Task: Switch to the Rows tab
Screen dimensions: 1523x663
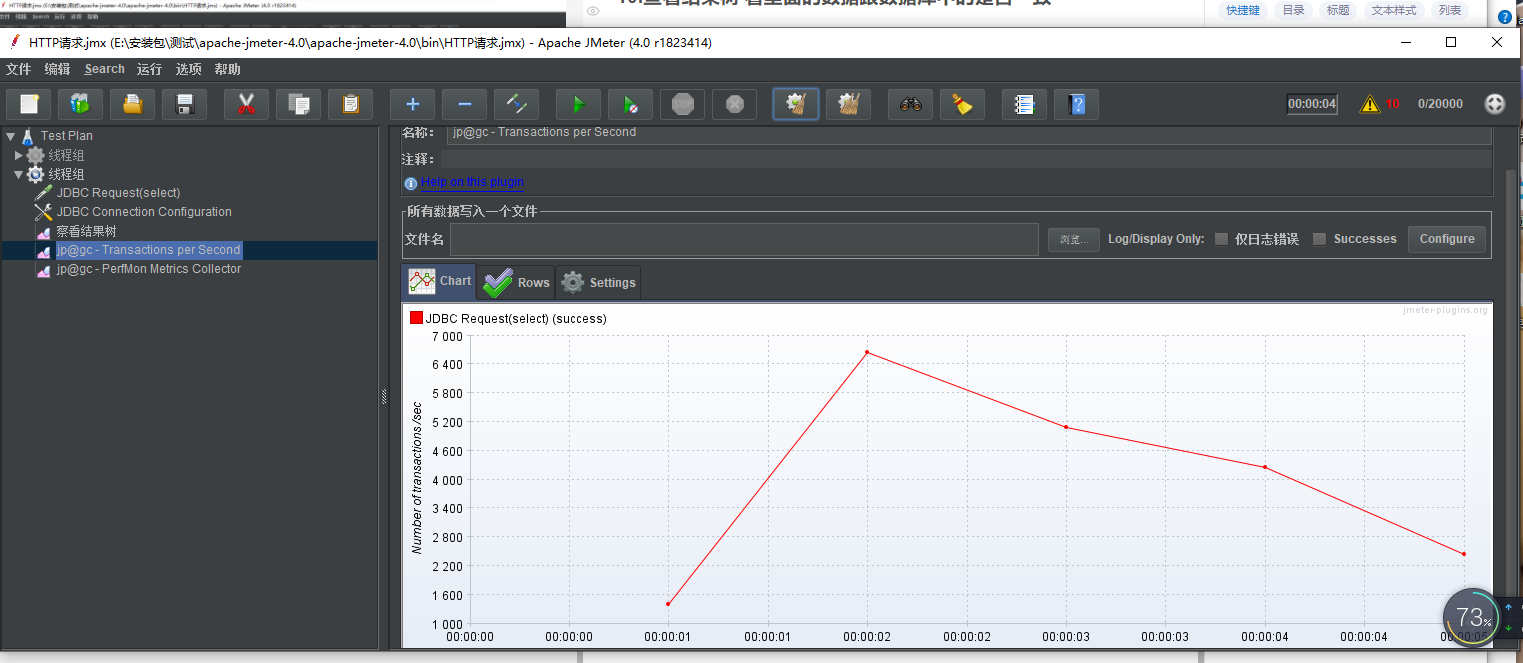Action: [516, 283]
